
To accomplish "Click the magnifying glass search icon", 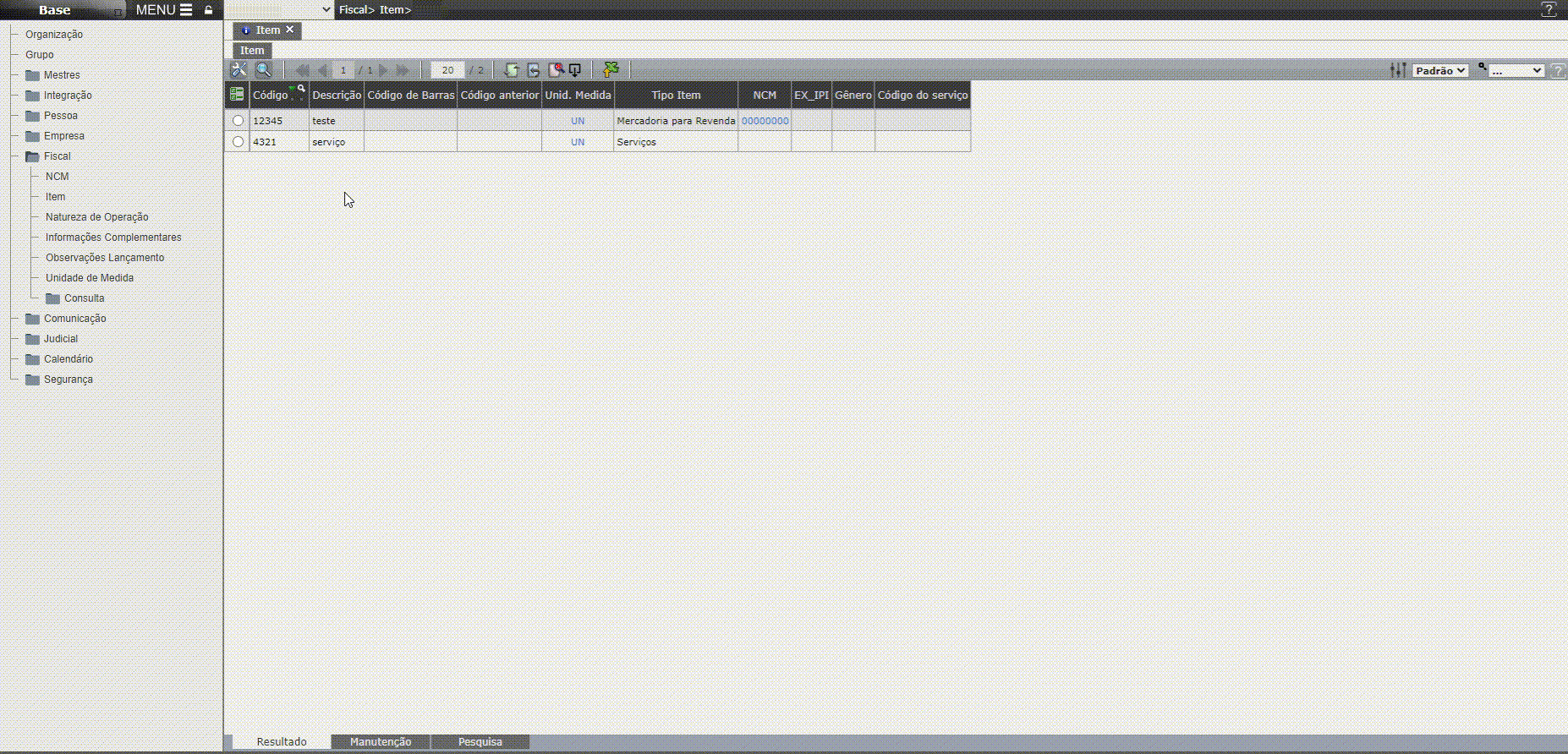I will 263,70.
